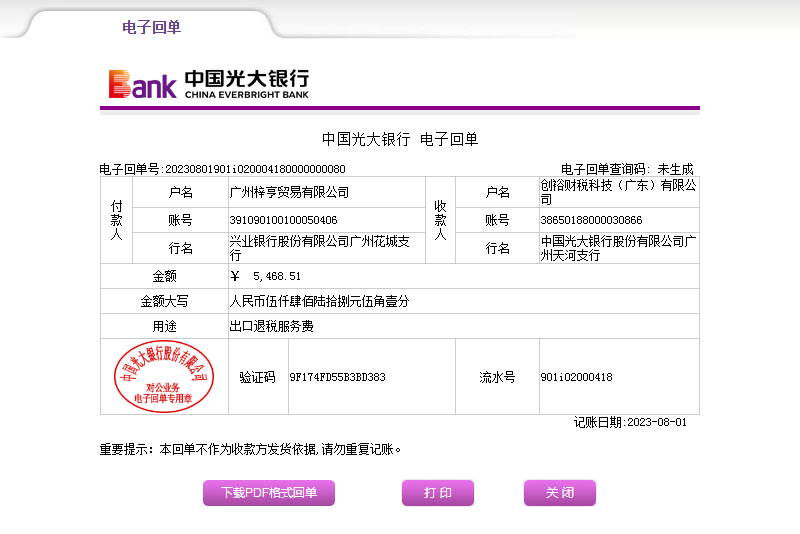Click payer bank 兴业银行股份有限公司广州花城支行
This screenshot has width=800, height=534.
[x=319, y=248]
